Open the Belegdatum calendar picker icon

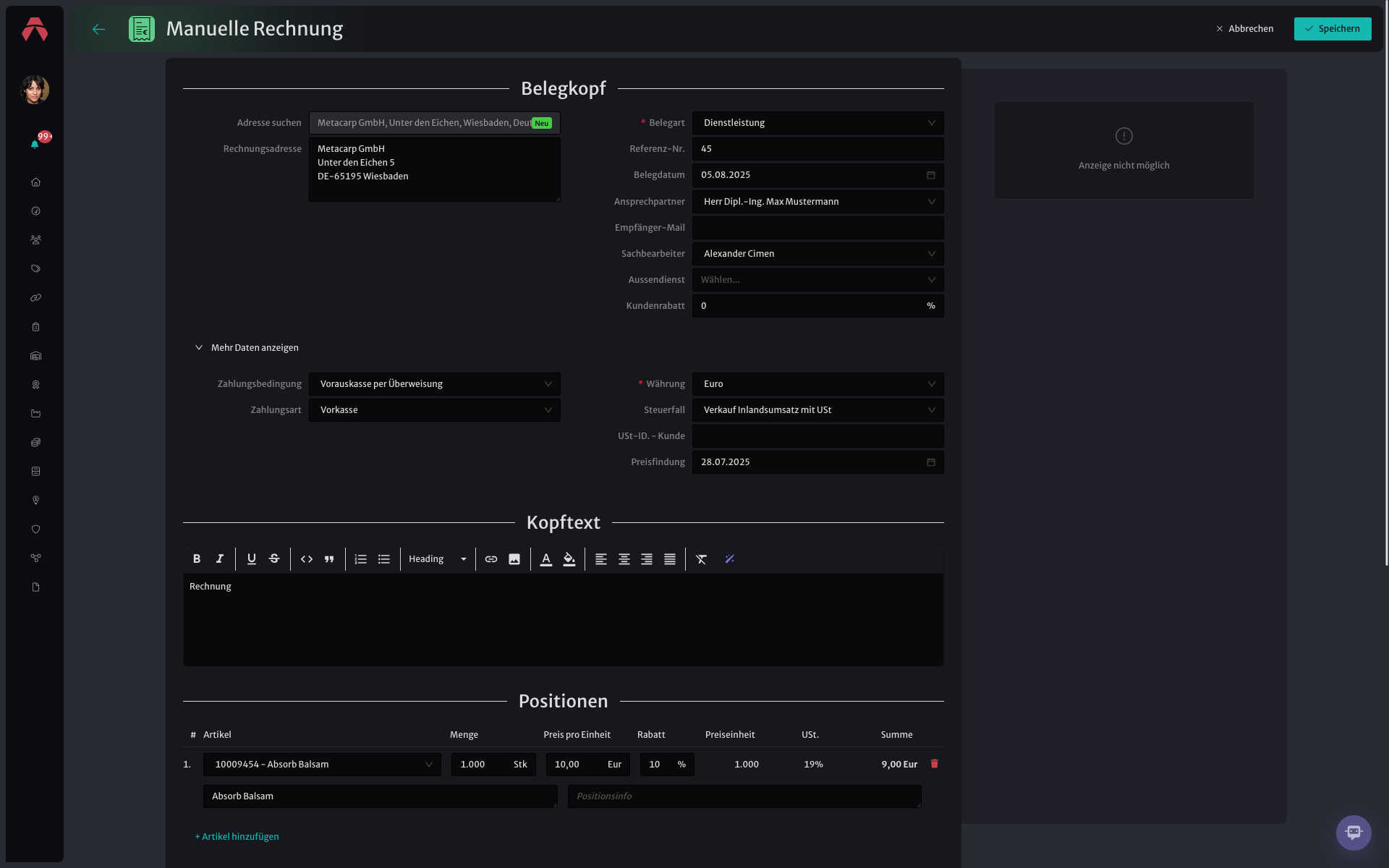coord(931,175)
